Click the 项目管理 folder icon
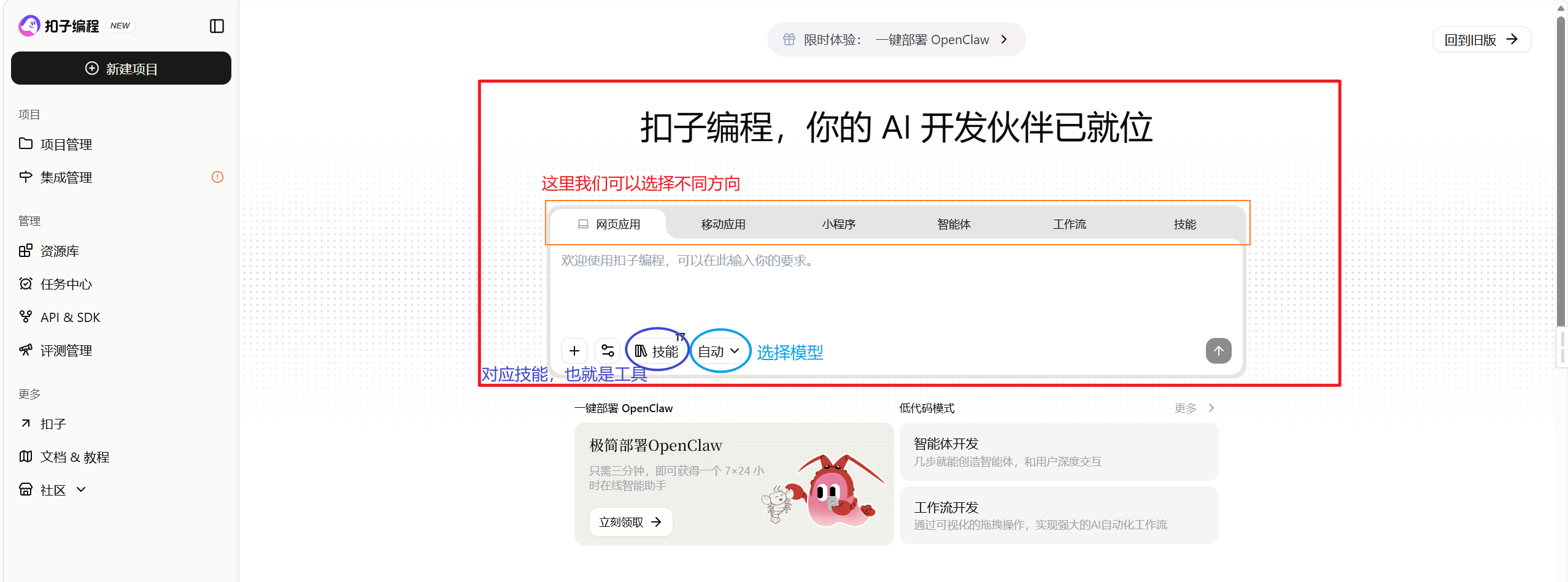Screen dimensions: 1568x582 [26, 144]
